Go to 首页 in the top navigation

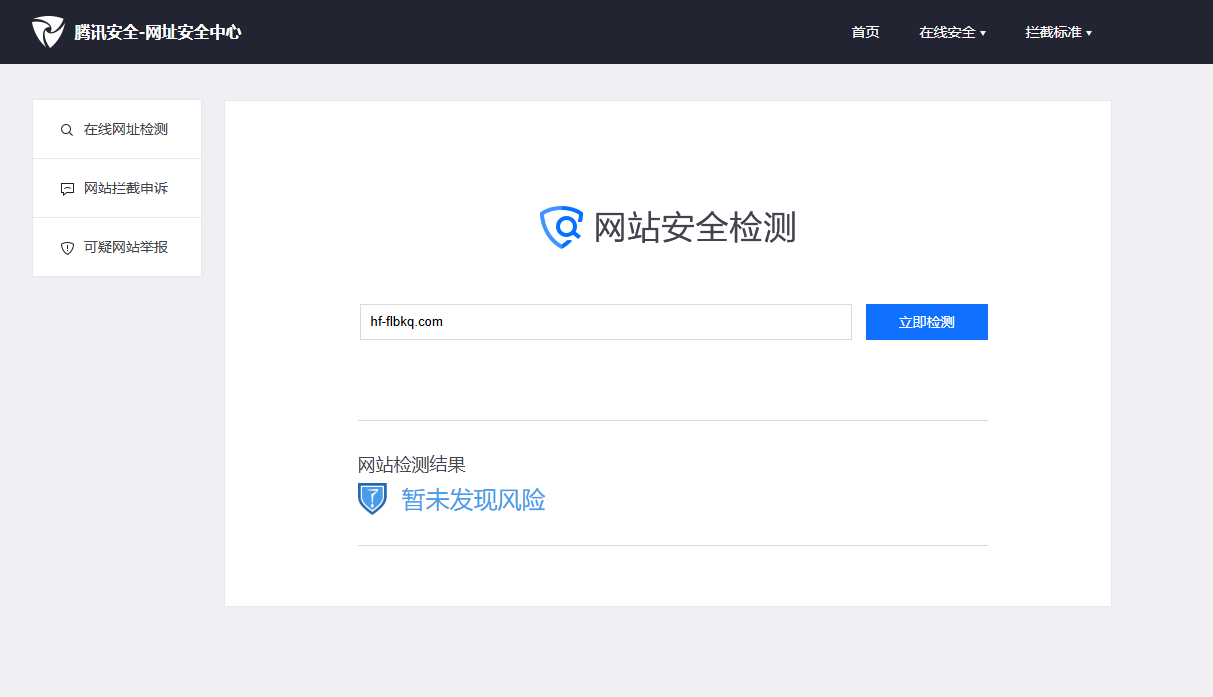865,32
